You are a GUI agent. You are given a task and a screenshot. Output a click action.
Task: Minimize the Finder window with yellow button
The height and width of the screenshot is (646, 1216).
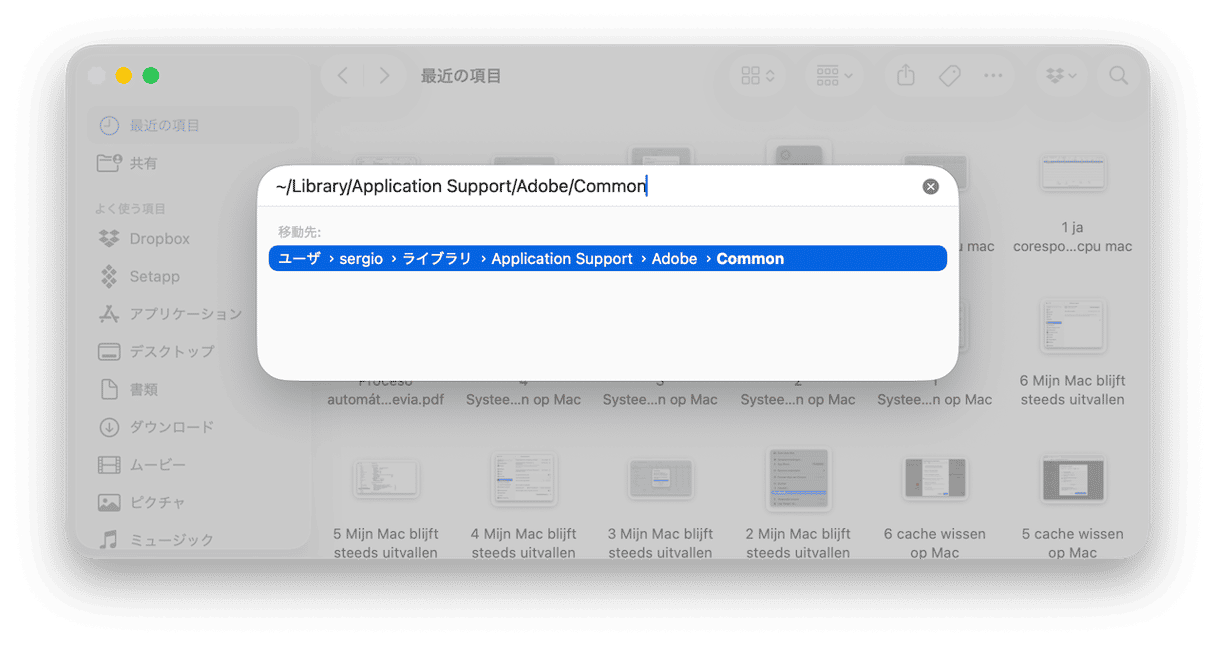124,76
